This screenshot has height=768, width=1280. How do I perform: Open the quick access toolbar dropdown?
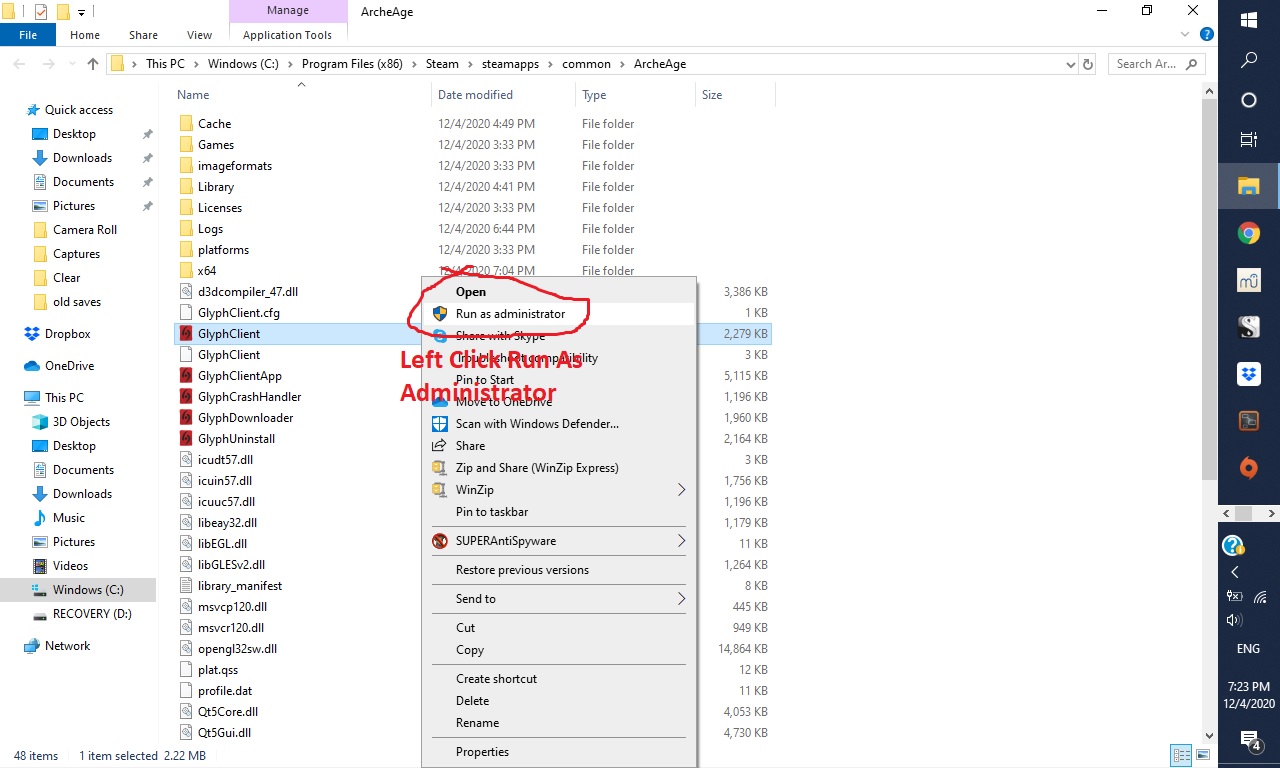click(x=81, y=12)
